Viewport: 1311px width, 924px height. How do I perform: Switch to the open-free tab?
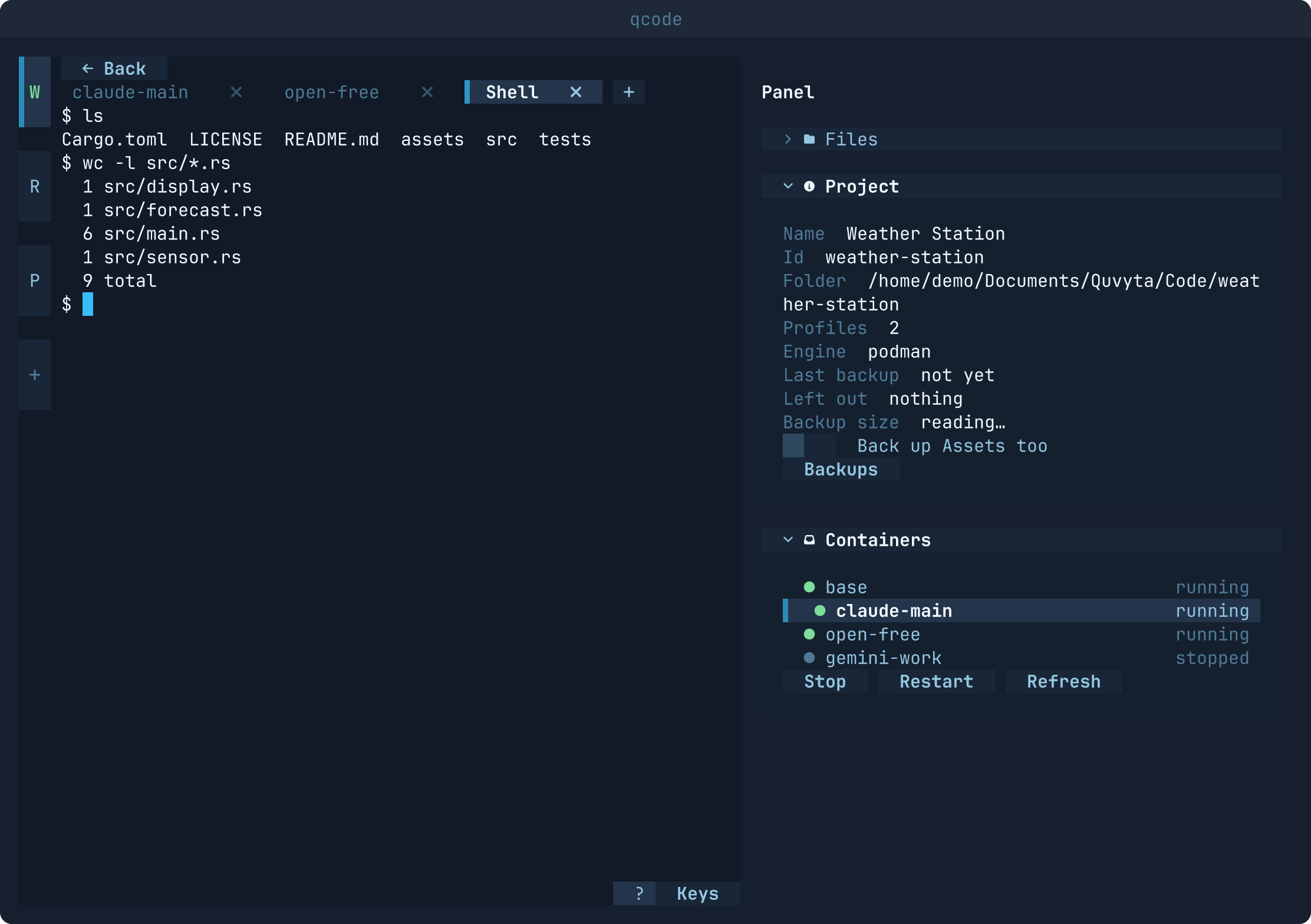332,92
